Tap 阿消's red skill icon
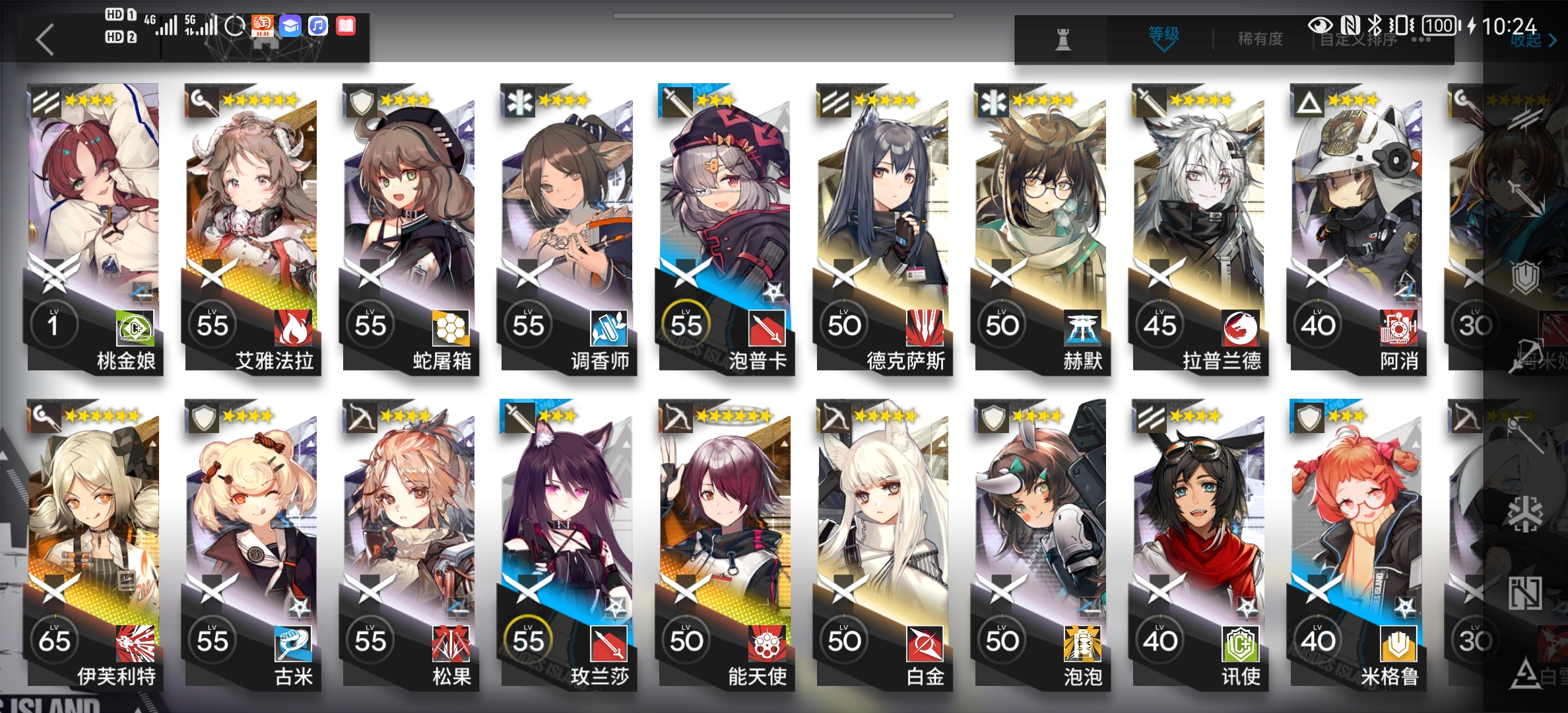 (x=1398, y=327)
